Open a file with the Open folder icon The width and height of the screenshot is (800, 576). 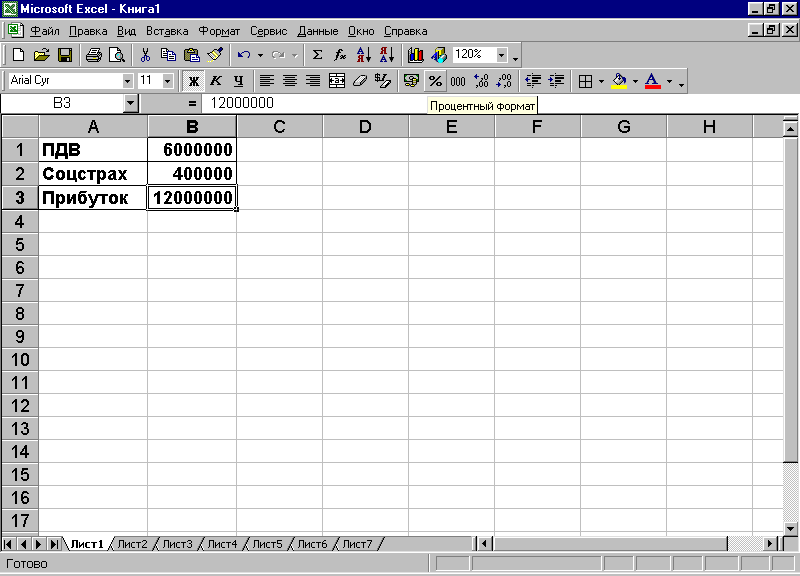tap(41, 55)
